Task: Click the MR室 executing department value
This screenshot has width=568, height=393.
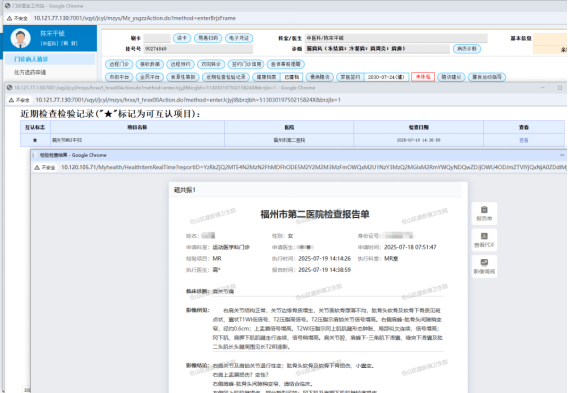Action: pyautogui.click(x=391, y=259)
